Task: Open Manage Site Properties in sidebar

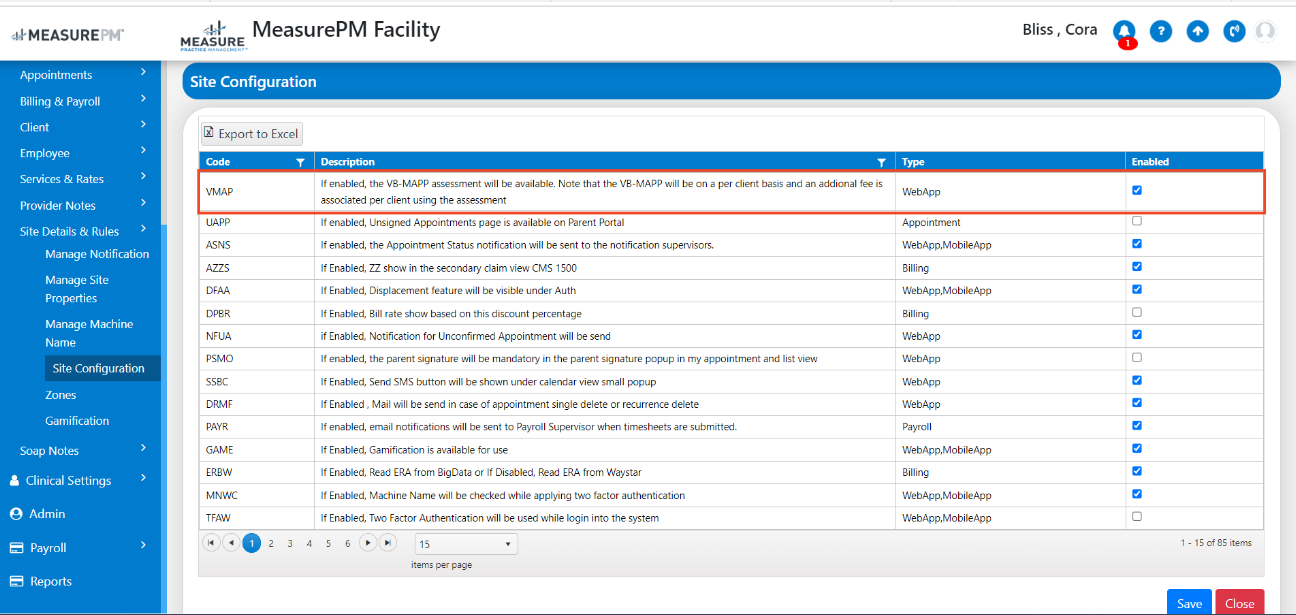Action: click(x=77, y=289)
